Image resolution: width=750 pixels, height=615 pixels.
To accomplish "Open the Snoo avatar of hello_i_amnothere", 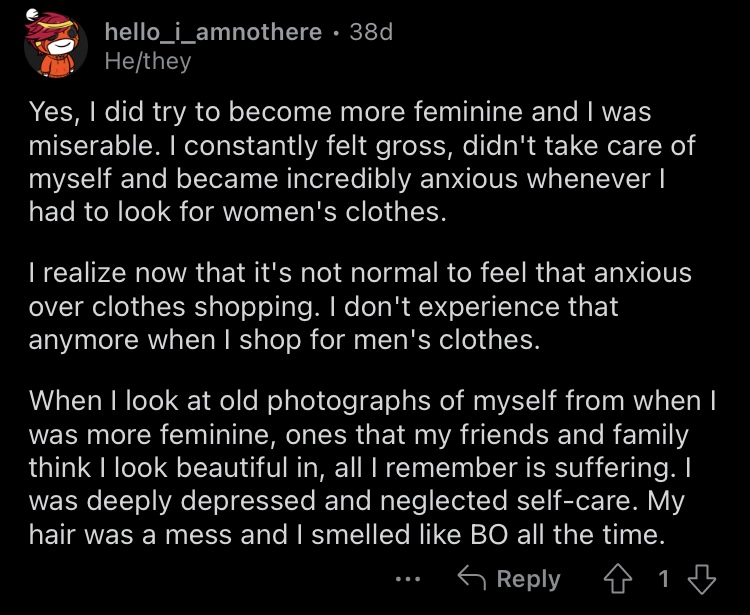I will coord(55,45).
